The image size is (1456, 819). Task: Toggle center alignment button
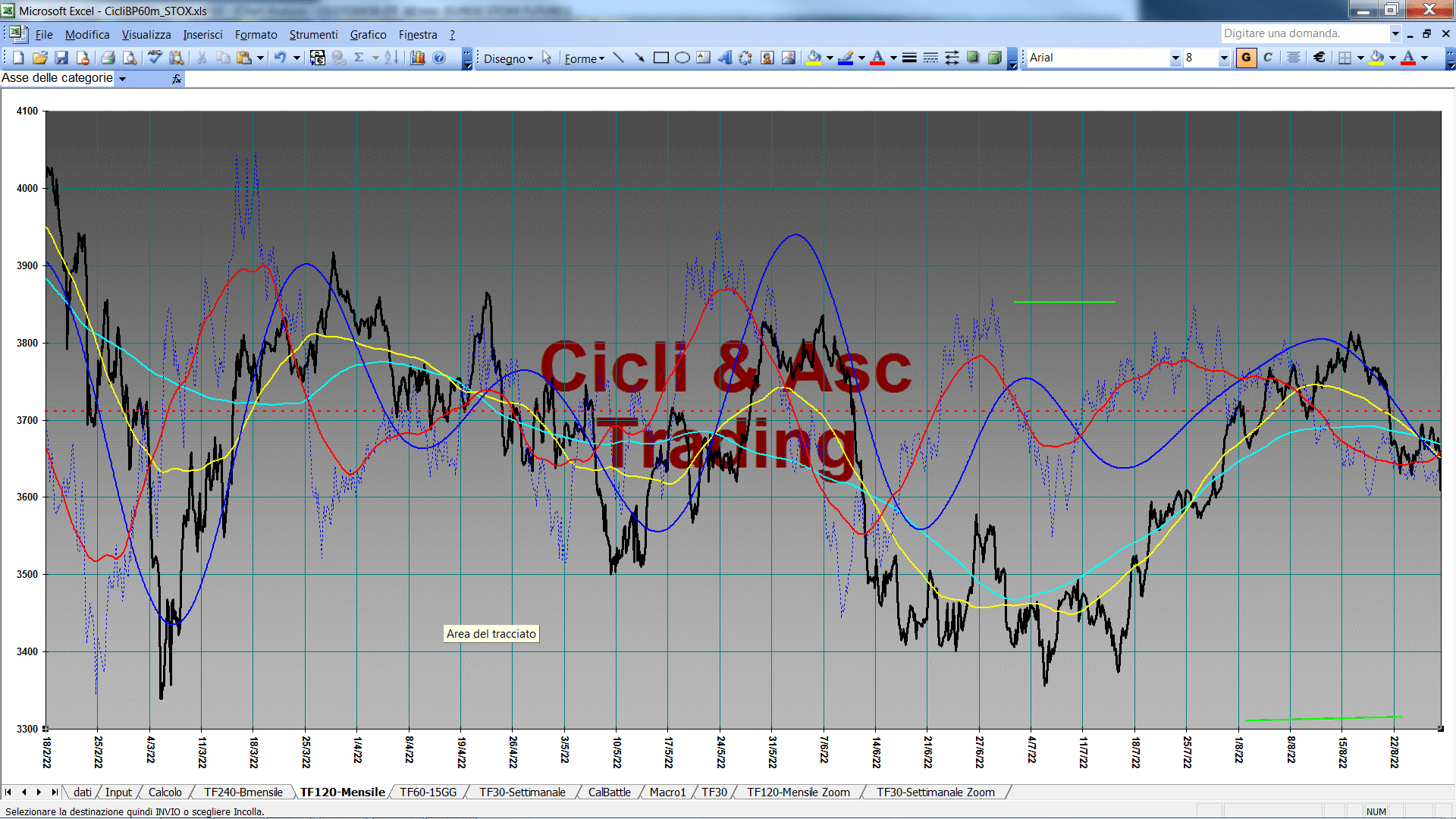1294,58
